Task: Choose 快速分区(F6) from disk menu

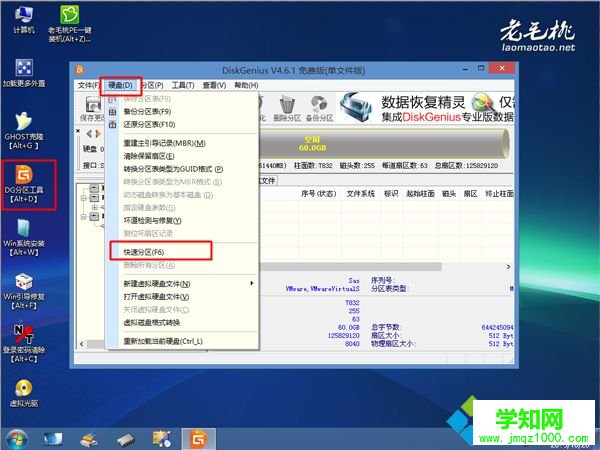Action: pyautogui.click(x=182, y=252)
